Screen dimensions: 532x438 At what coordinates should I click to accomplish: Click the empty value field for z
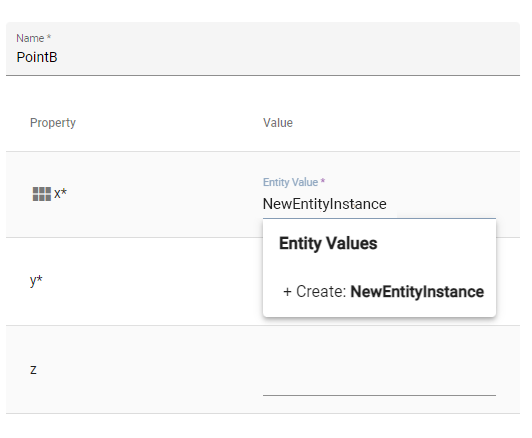(379, 383)
